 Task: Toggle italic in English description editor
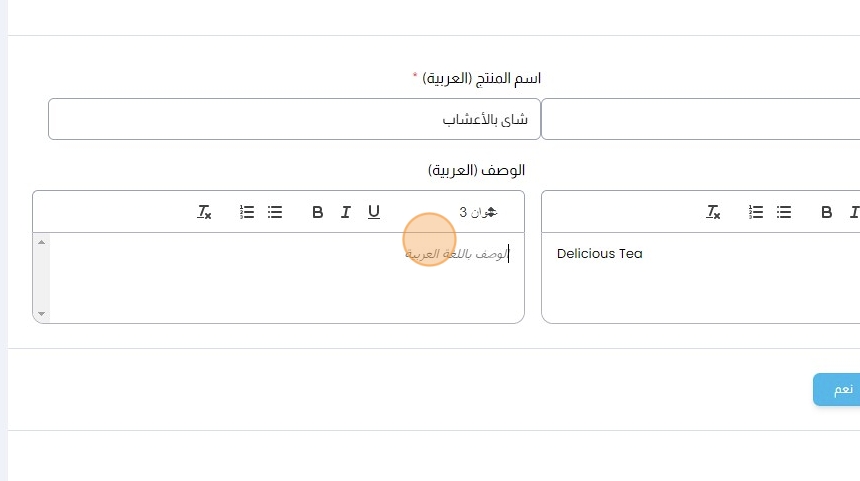[854, 212]
